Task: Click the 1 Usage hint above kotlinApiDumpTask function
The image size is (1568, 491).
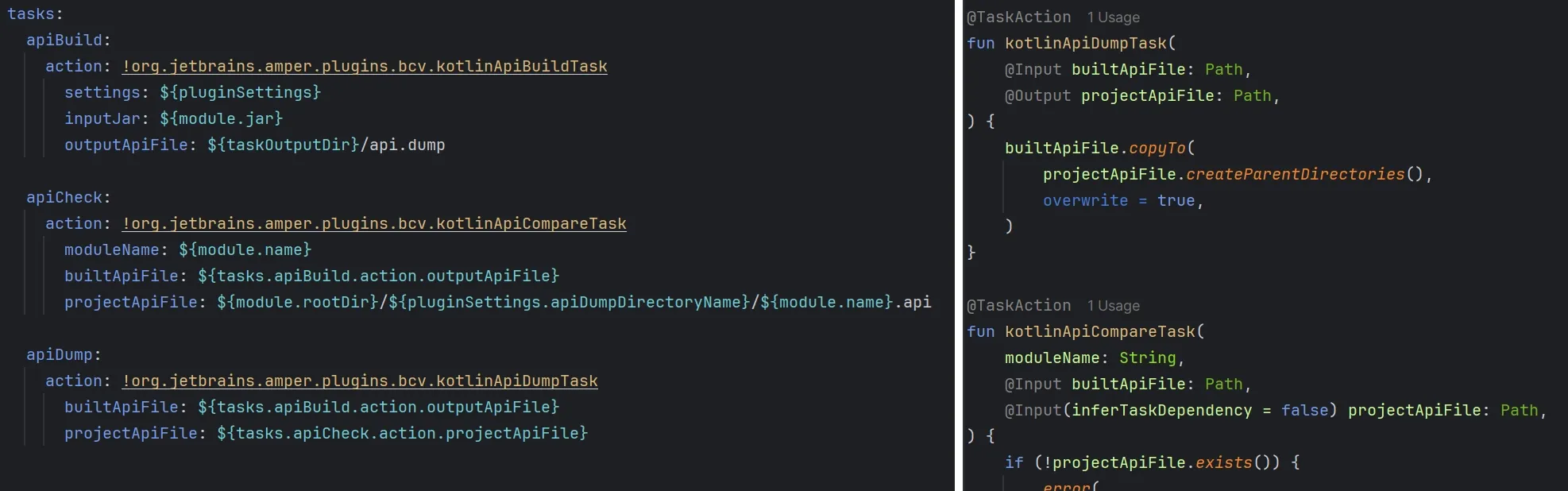Action: (1113, 17)
